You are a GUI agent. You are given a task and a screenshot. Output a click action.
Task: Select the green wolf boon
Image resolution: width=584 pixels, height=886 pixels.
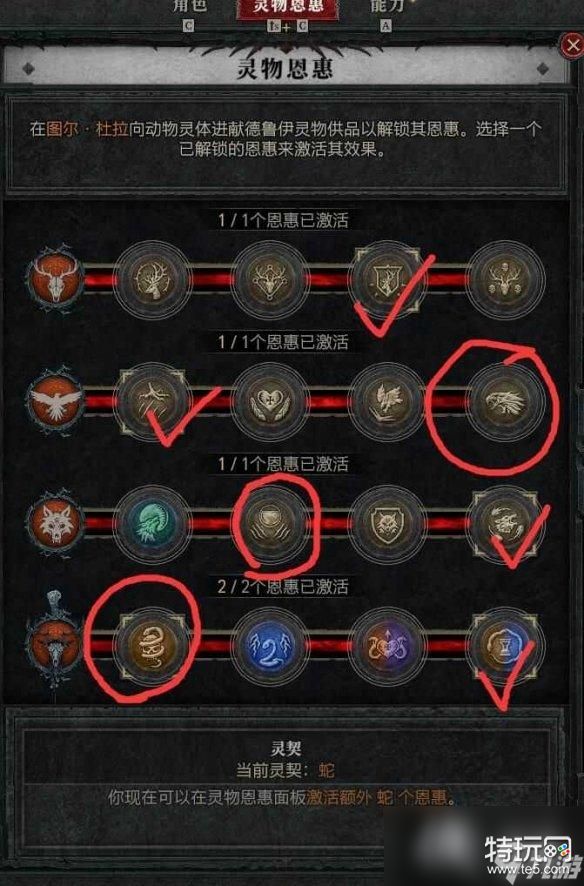[152, 524]
